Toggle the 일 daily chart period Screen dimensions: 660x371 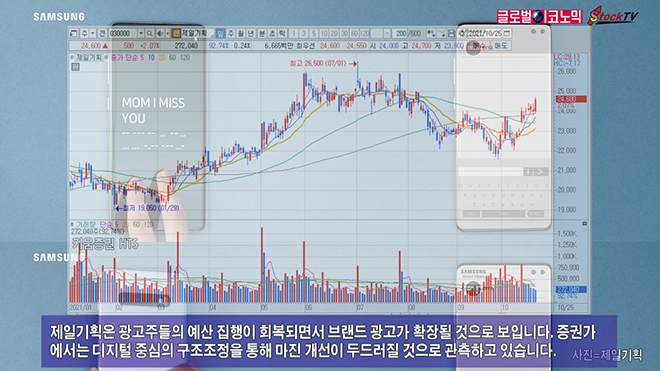point(220,33)
